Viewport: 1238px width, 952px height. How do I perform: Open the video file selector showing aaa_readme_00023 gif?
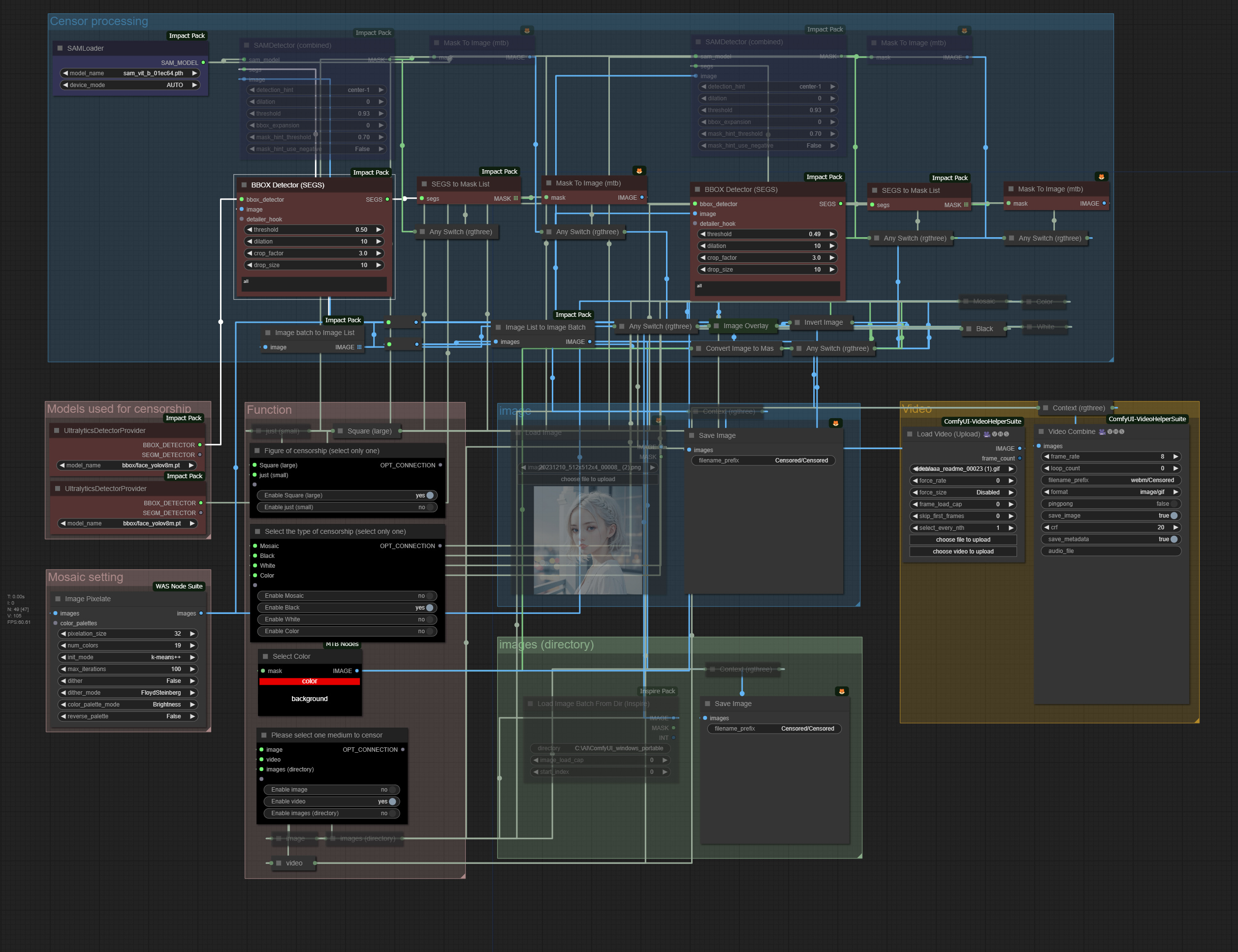coord(963,469)
